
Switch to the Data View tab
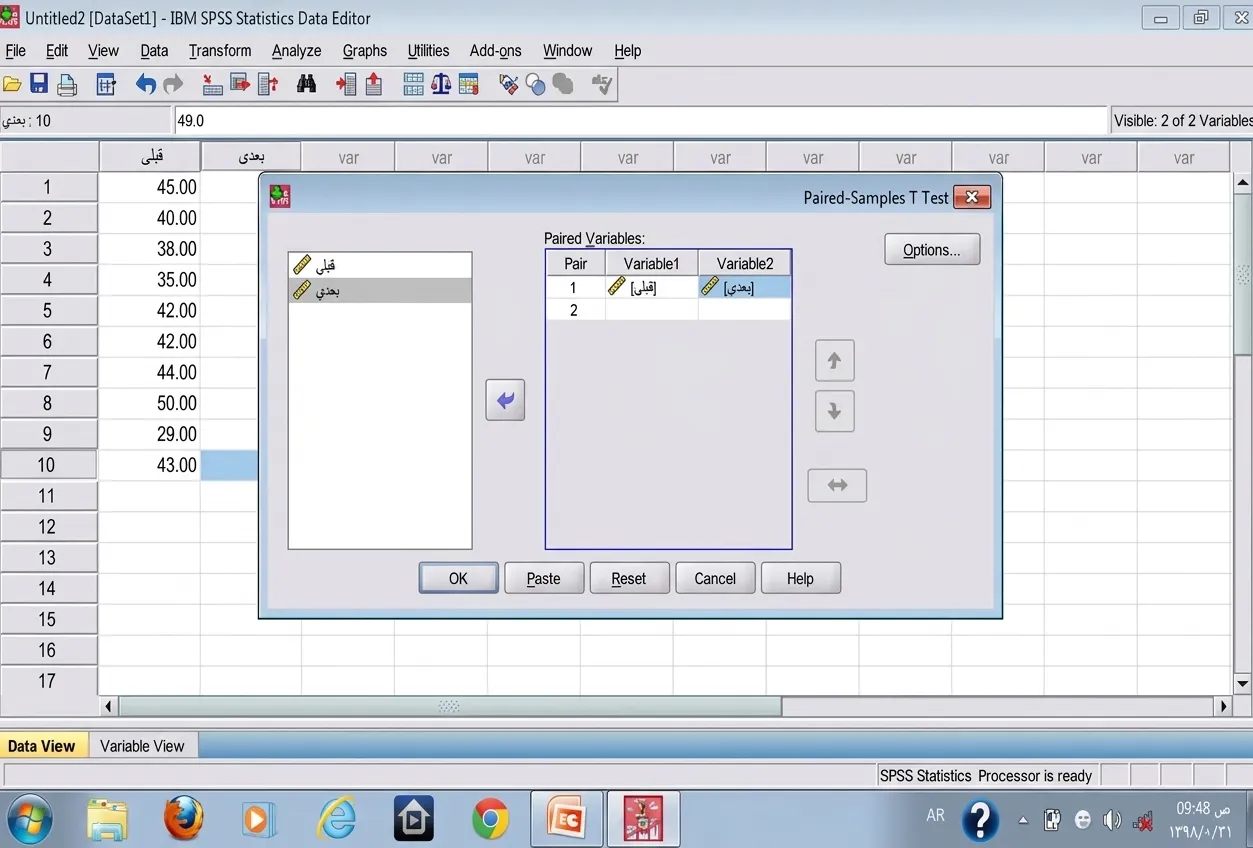42,746
